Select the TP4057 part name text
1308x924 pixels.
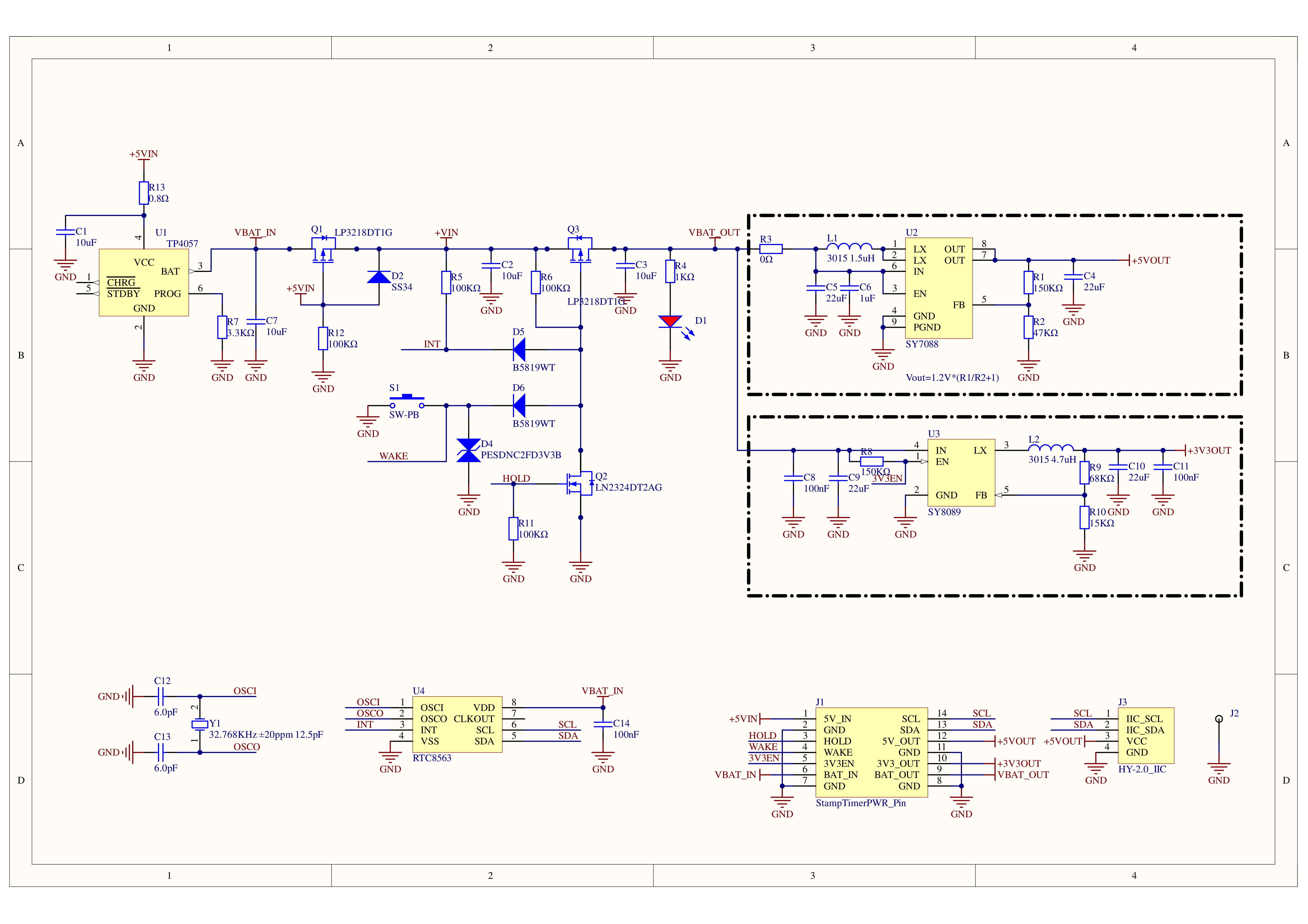point(182,243)
